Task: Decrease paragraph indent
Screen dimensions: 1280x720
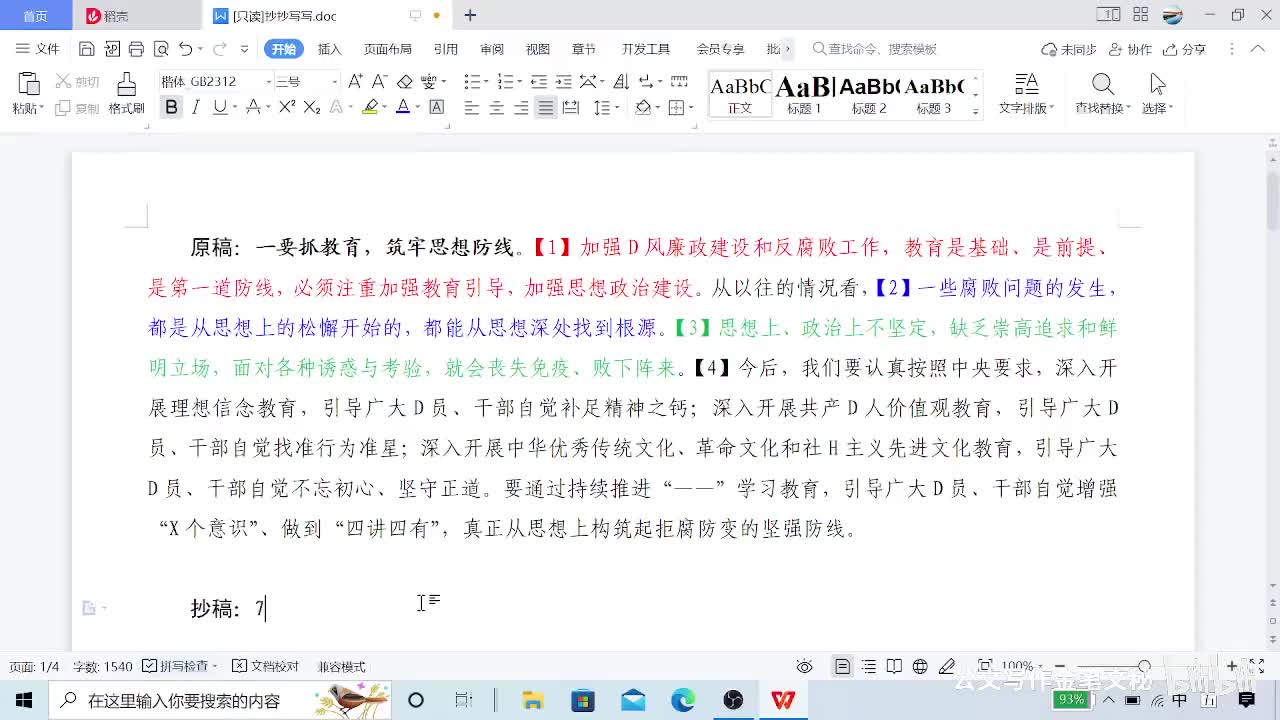Action: pos(539,82)
